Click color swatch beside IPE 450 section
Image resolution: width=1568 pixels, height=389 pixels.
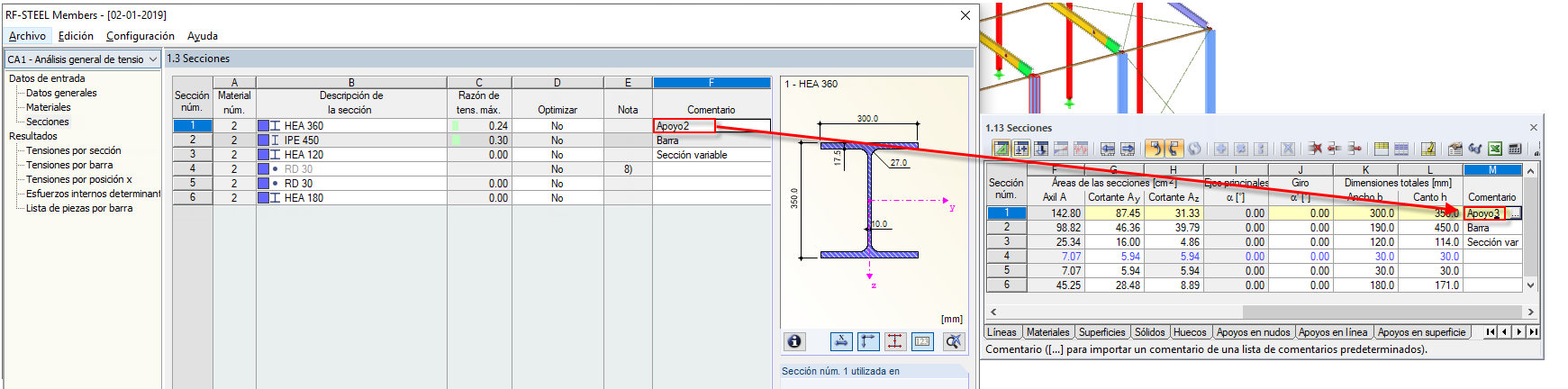pos(263,140)
